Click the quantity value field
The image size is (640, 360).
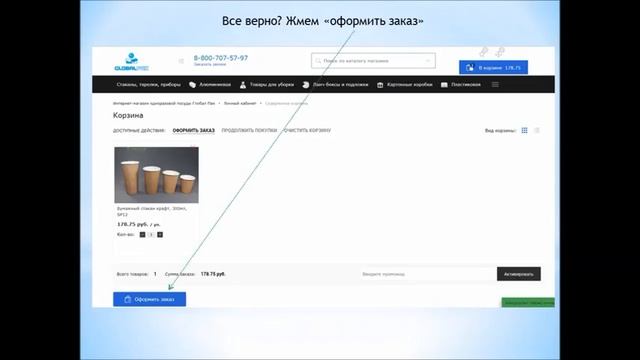tap(151, 234)
